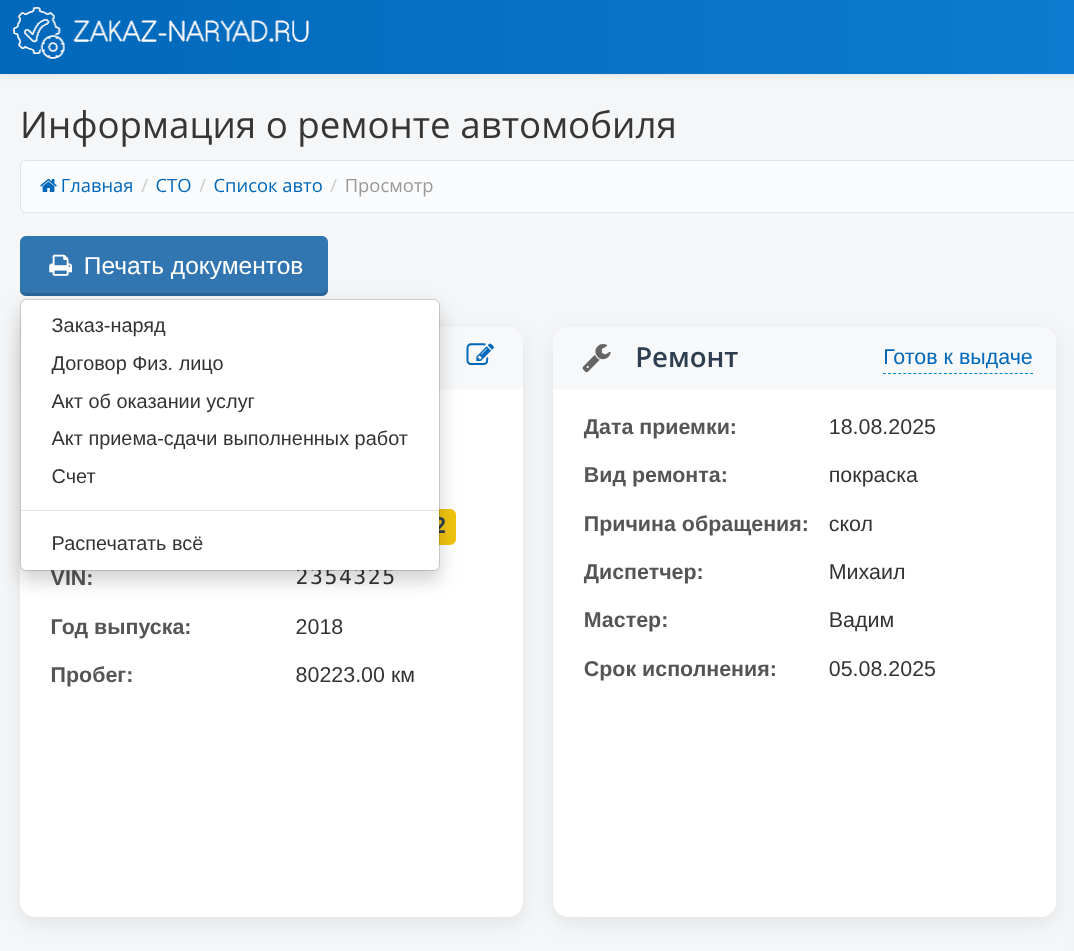
Task: Select the Просмотр breadcrumb item
Action: (389, 186)
